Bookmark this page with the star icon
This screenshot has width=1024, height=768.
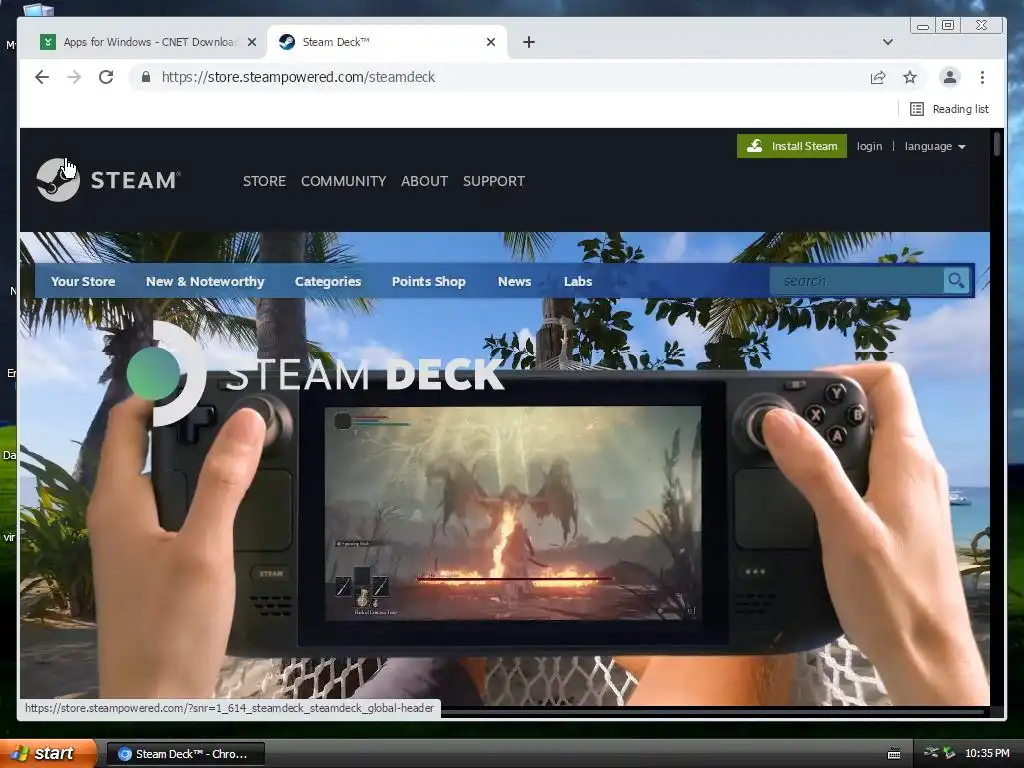click(910, 77)
